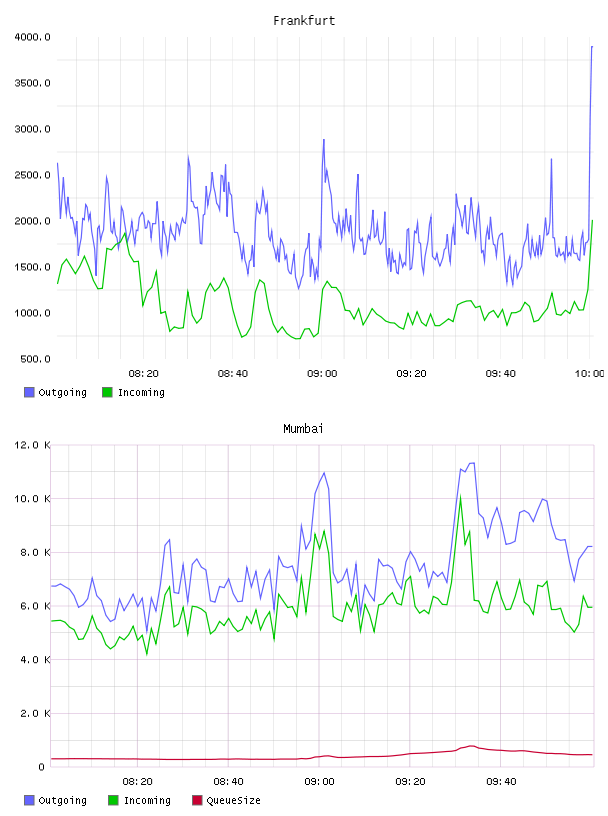Screen dimensions: 608x816
Task: Click the 1000.0 y-axis label in Frankfurt chart
Action: pyautogui.click(x=32, y=313)
